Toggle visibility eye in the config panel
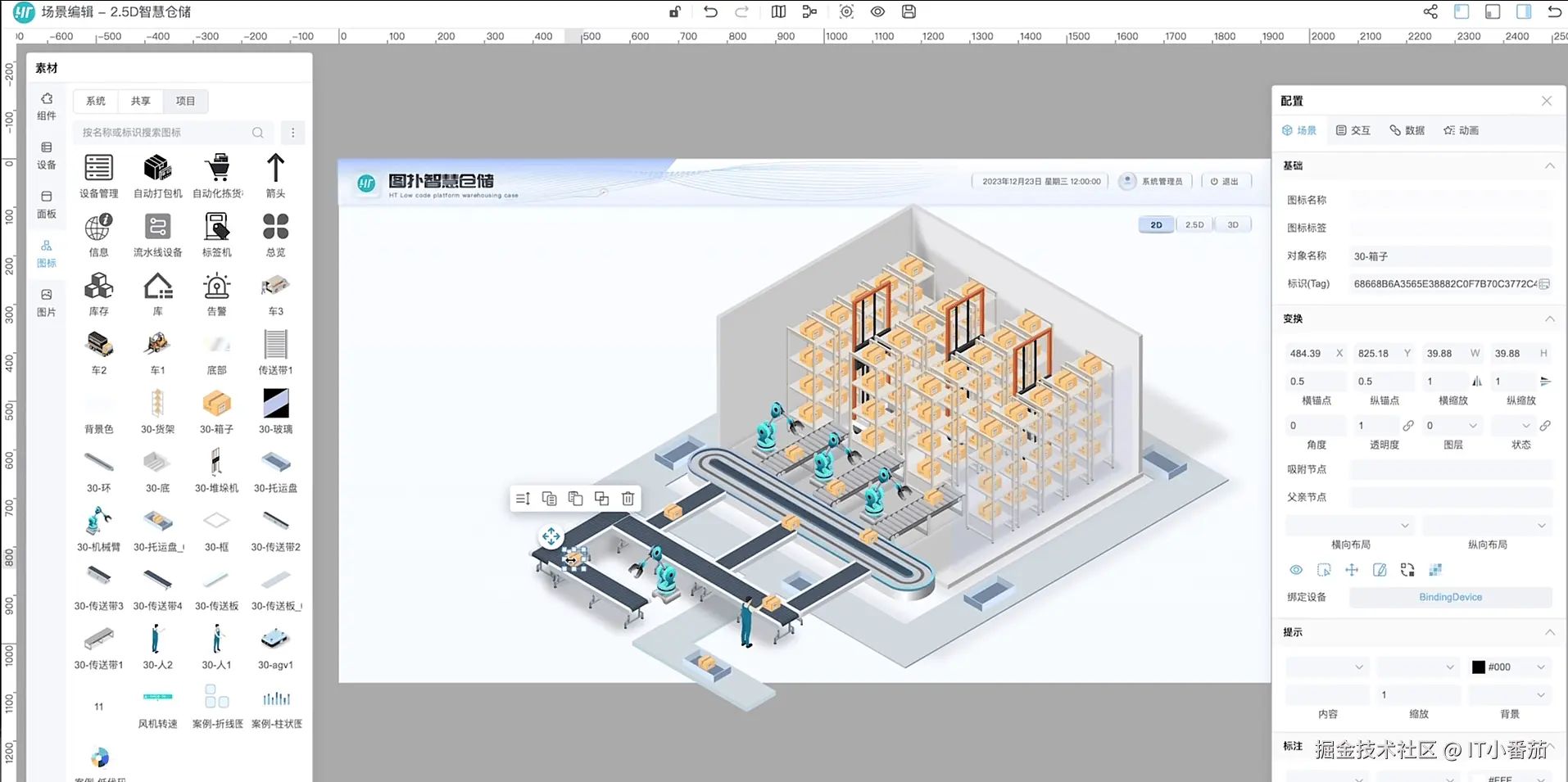Image resolution: width=1568 pixels, height=782 pixels. pos(1296,570)
